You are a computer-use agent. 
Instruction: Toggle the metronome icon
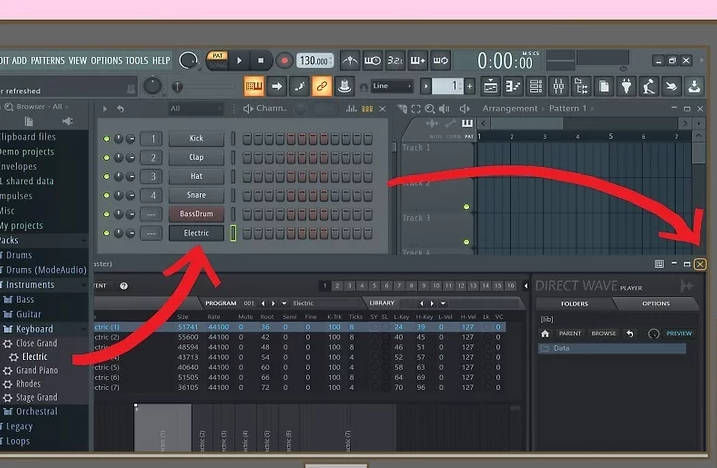[x=350, y=60]
